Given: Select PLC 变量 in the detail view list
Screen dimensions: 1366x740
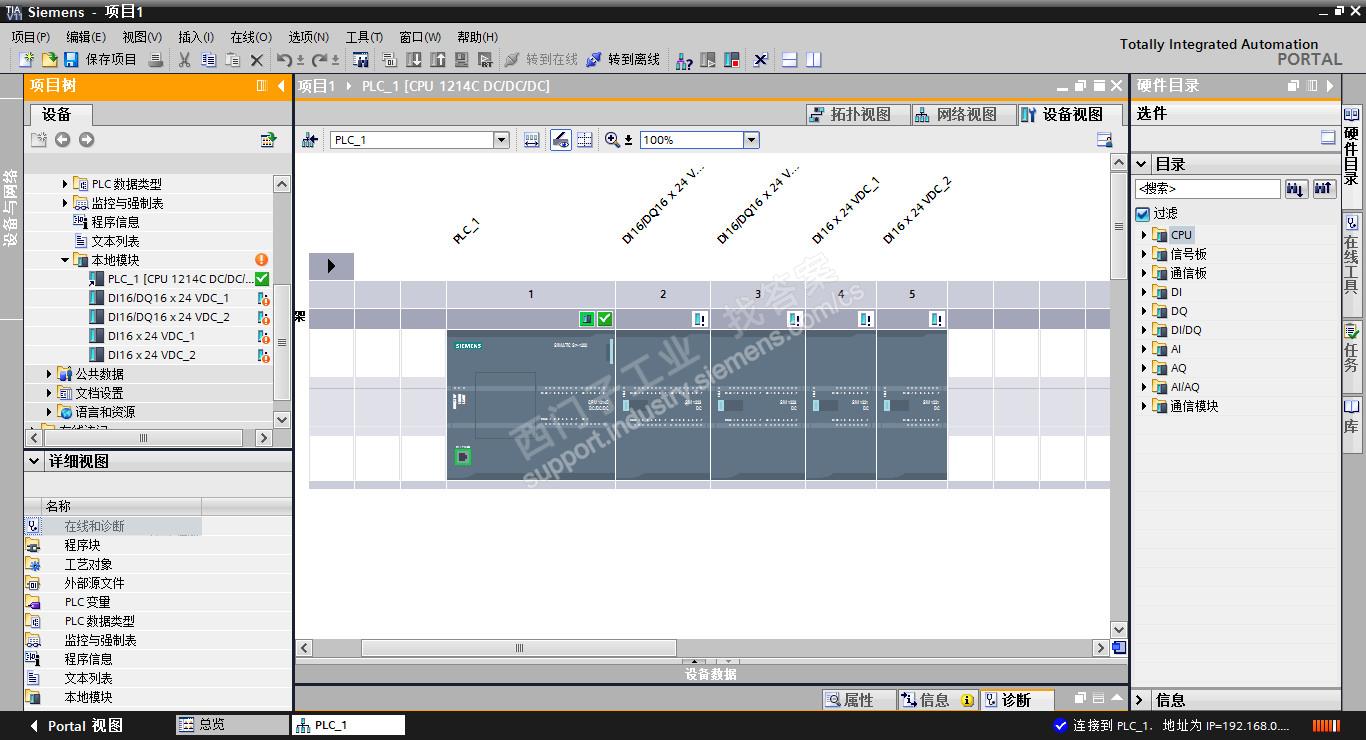Looking at the screenshot, I should click(x=87, y=602).
